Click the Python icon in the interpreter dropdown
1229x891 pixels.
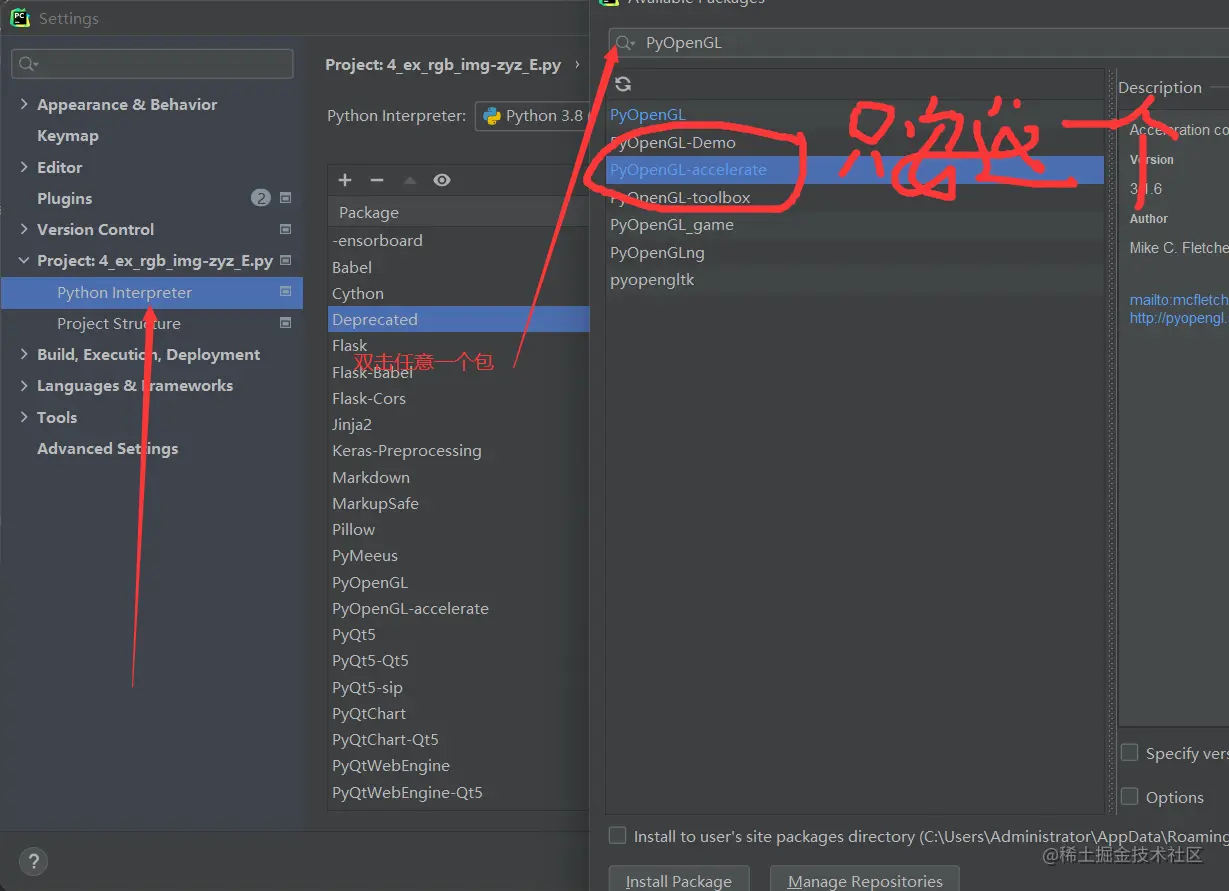492,116
